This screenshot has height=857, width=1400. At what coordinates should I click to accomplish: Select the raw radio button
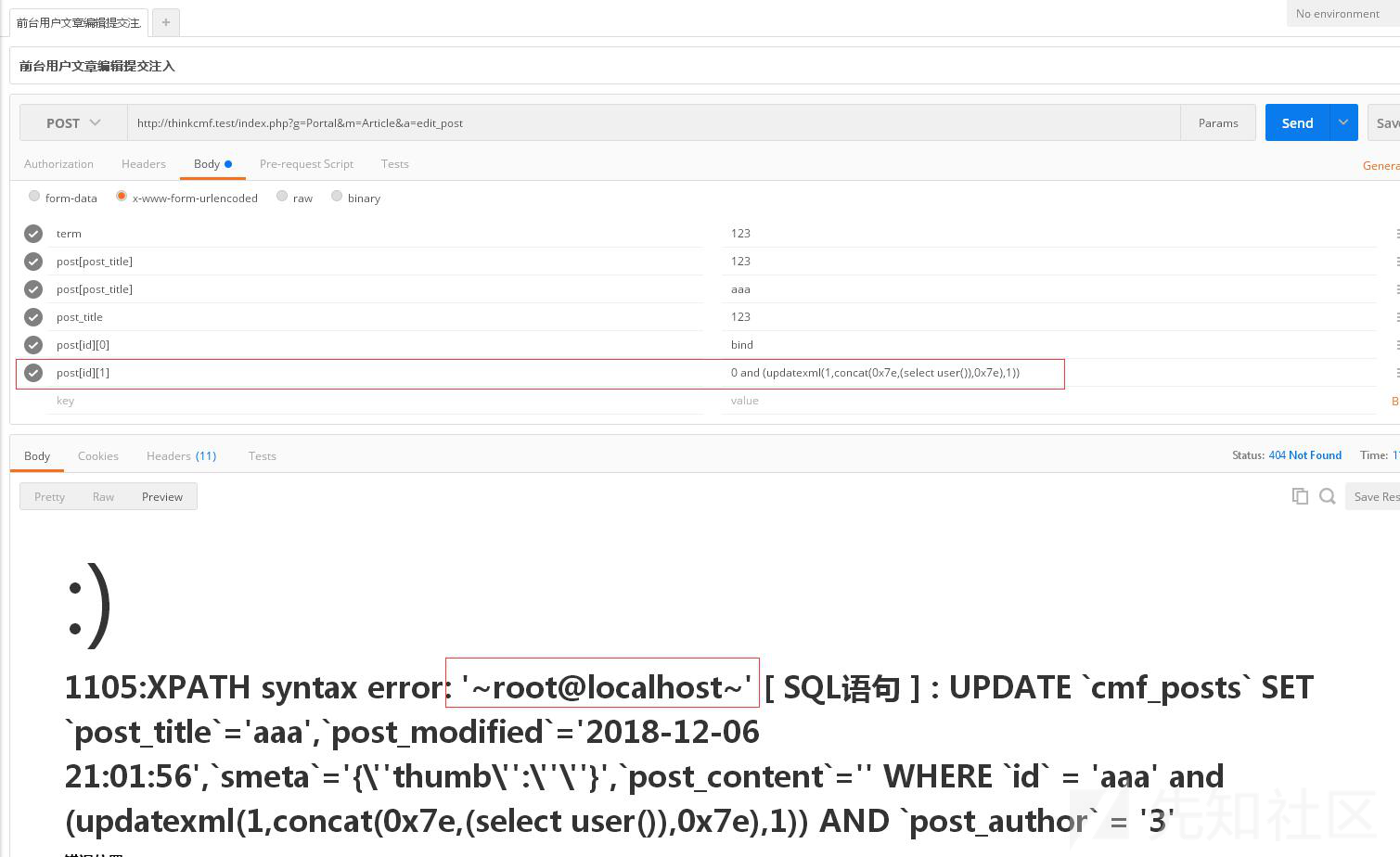click(x=282, y=197)
